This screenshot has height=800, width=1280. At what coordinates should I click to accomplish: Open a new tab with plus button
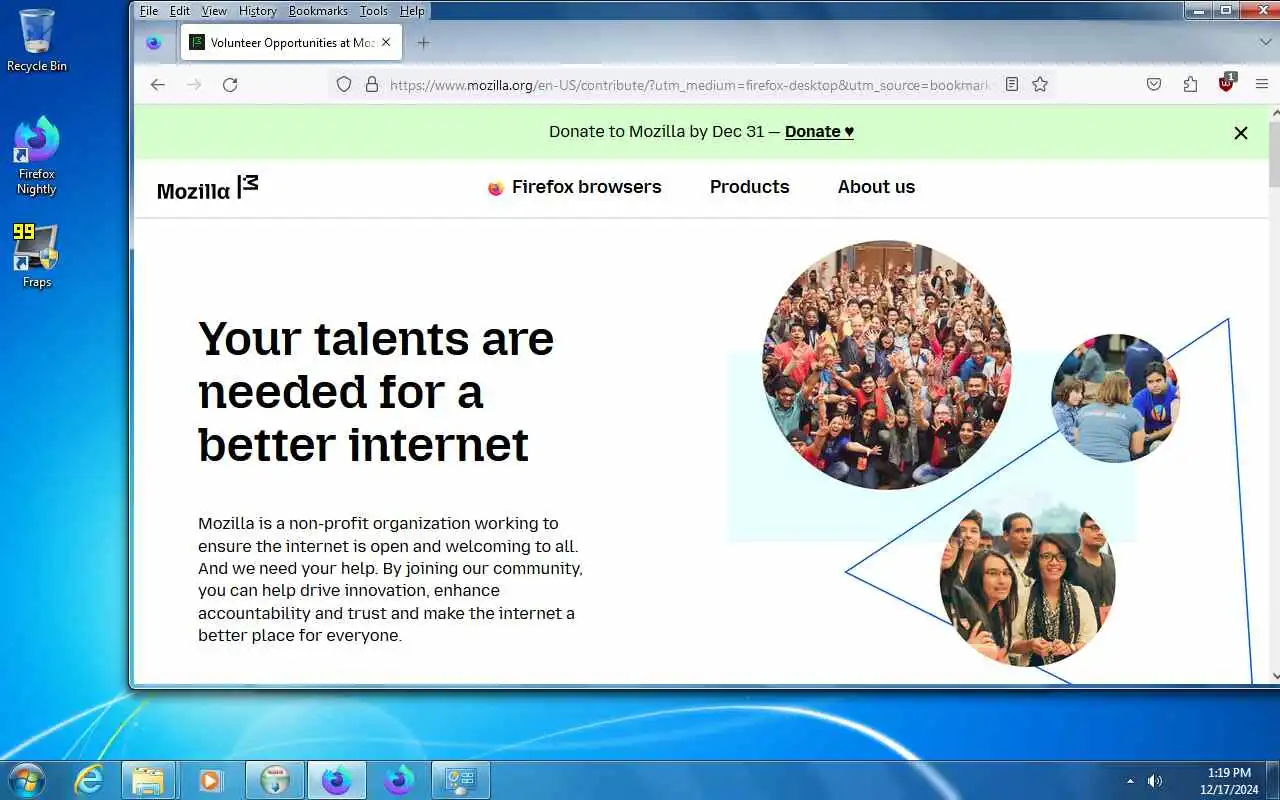[423, 43]
